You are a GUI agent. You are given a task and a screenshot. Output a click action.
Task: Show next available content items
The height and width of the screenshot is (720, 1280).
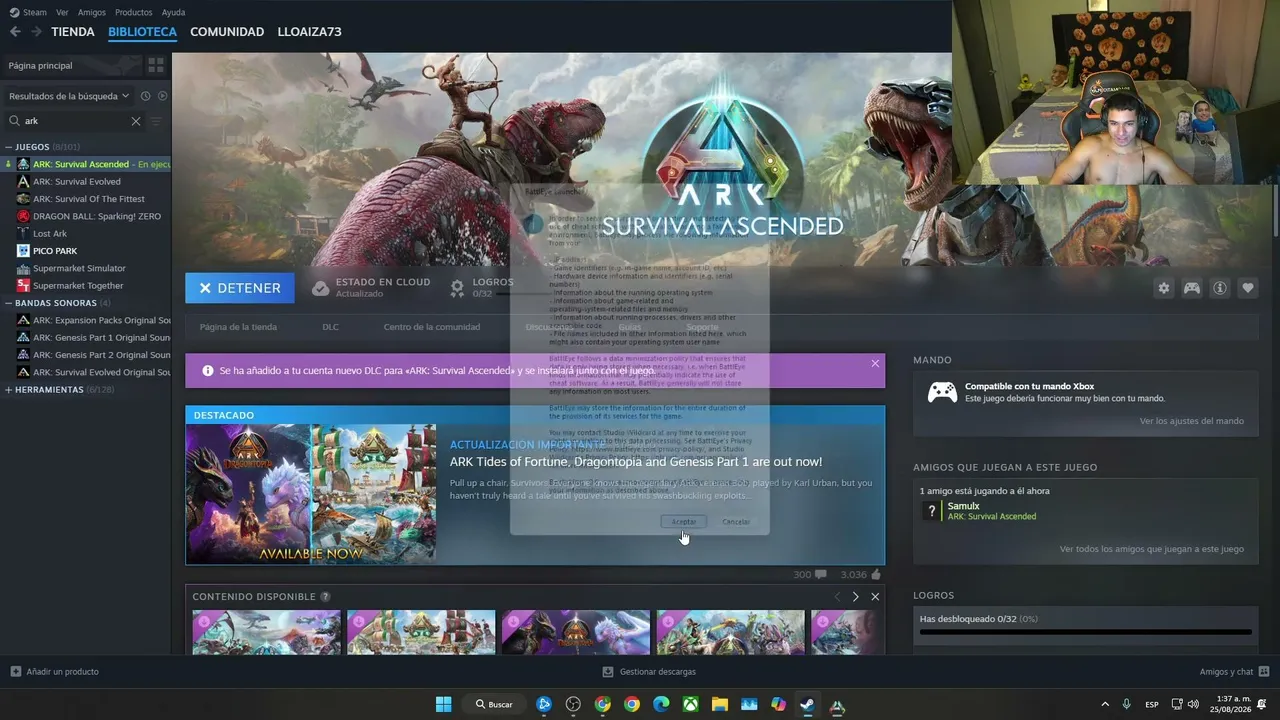pos(855,597)
